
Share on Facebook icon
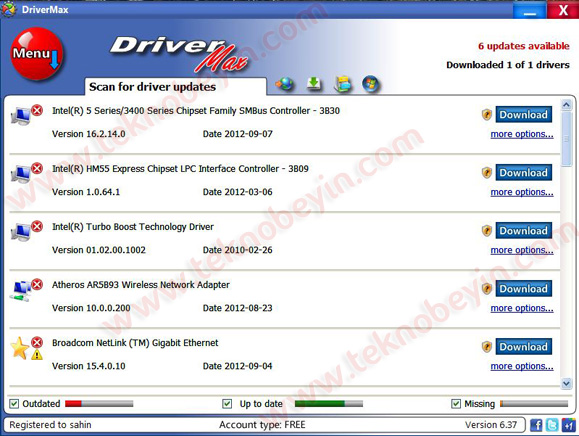click(x=536, y=425)
